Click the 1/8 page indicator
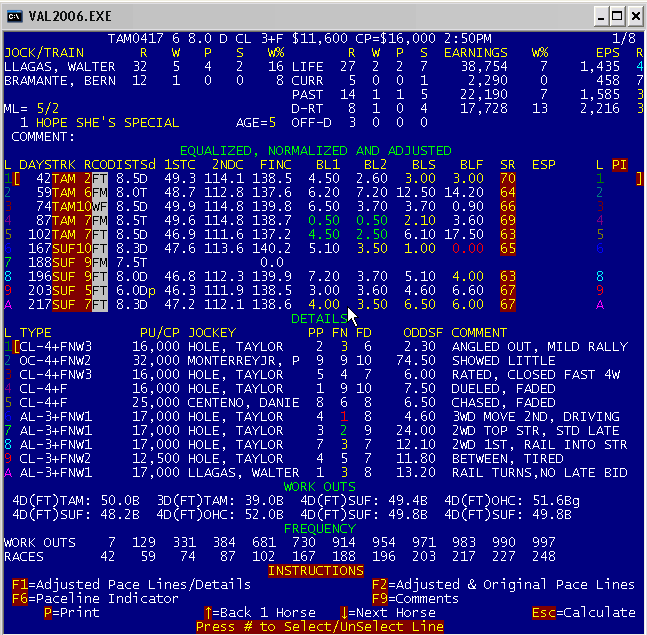Screen dimensions: 647x635 [623, 38]
